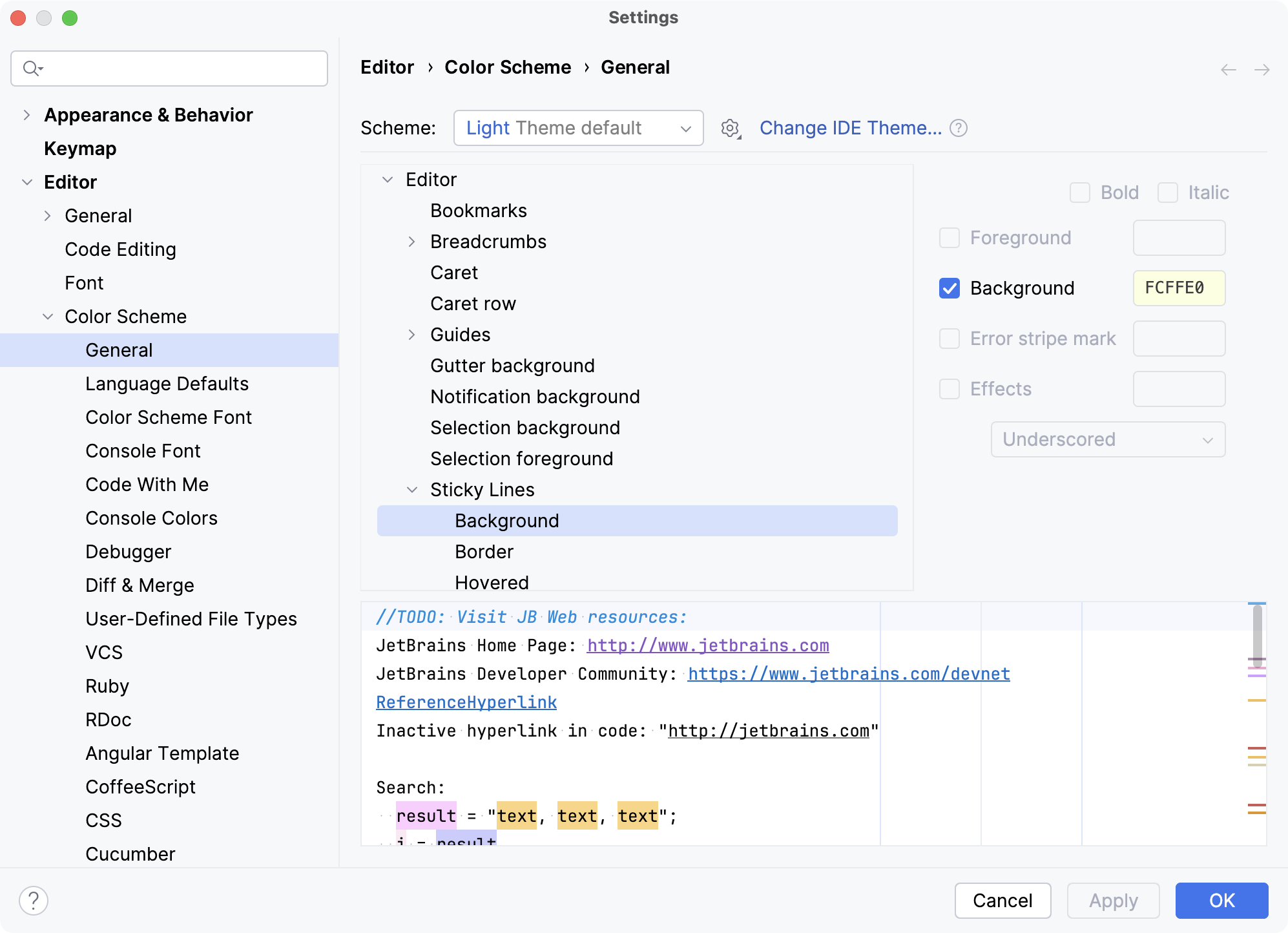Open the Underscored effects dropdown
Image resolution: width=1288 pixels, height=933 pixels.
[x=1108, y=439]
